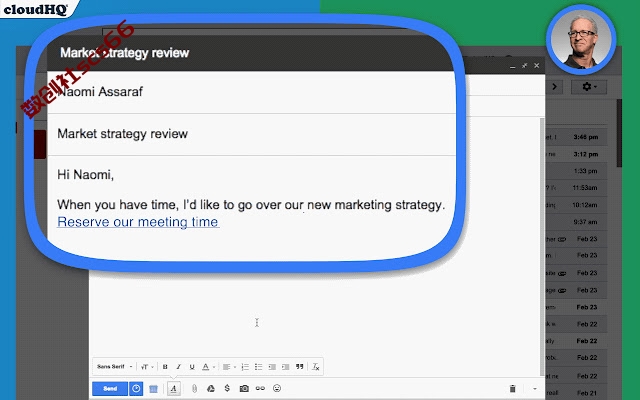
Task: Toggle the formatting options A button
Action: 173,389
